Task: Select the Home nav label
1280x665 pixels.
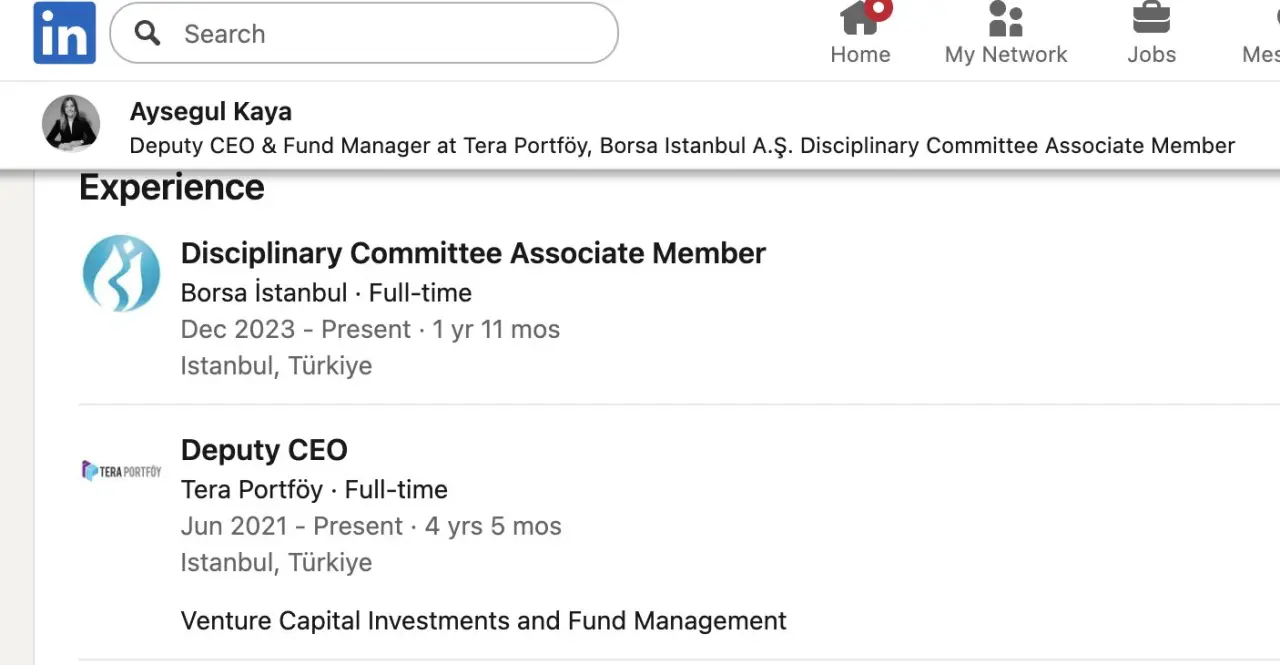Action: point(860,55)
